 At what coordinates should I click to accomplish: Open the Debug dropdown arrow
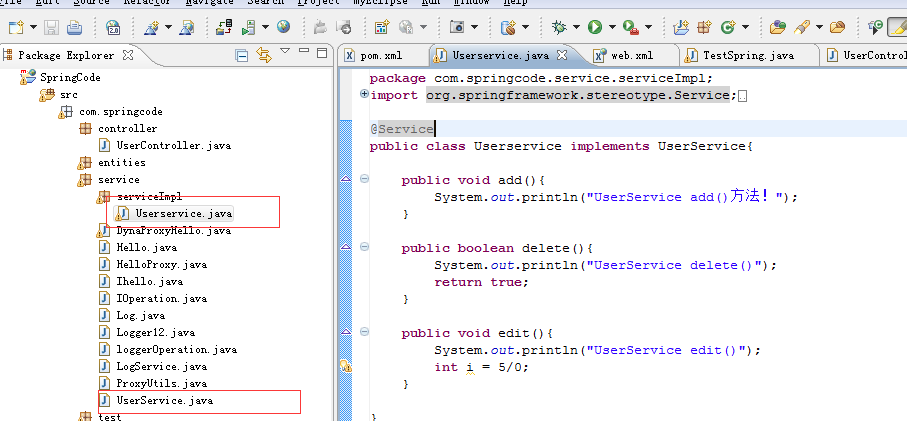coord(576,27)
